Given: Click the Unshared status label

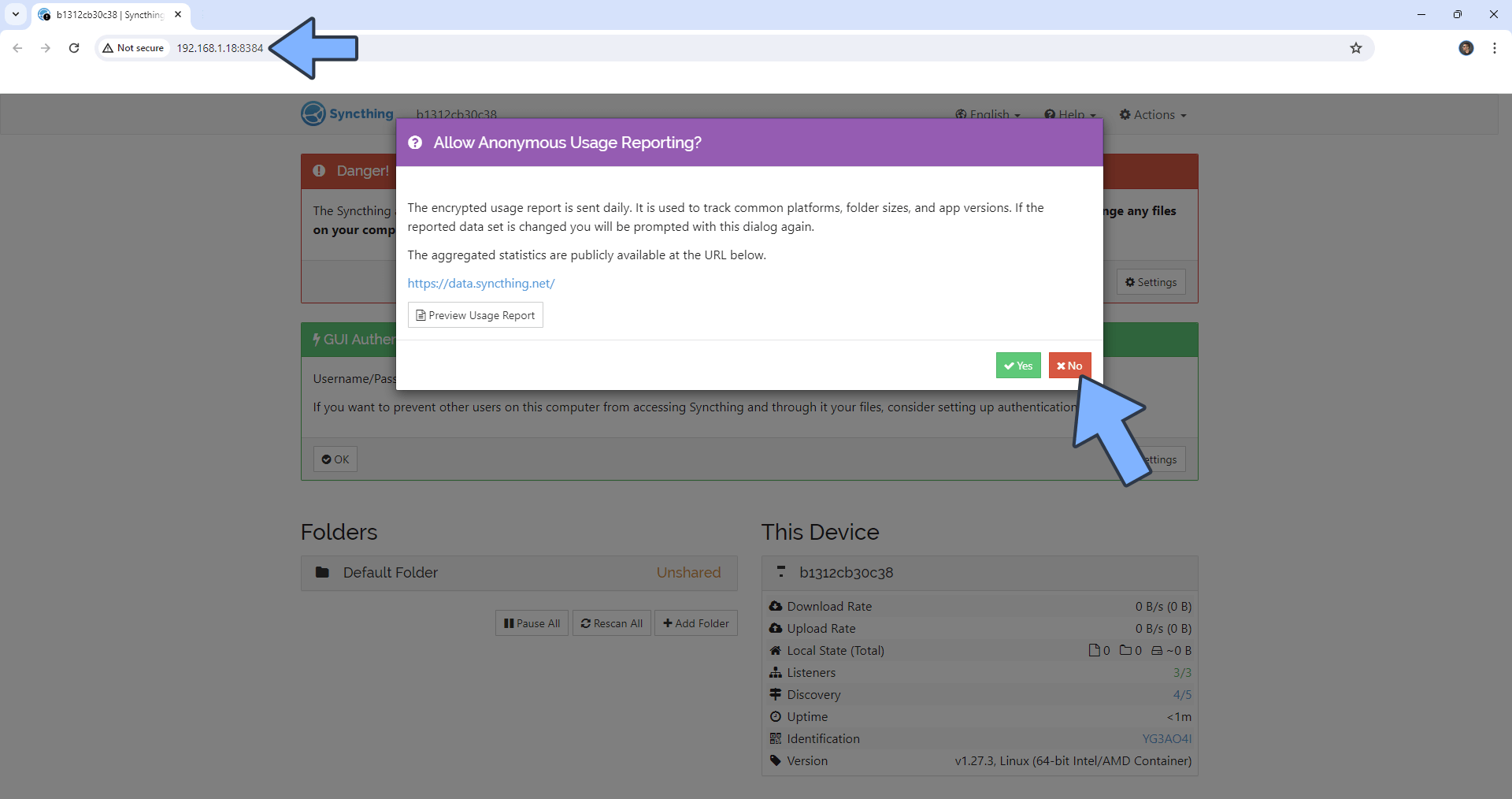Looking at the screenshot, I should tap(688, 573).
